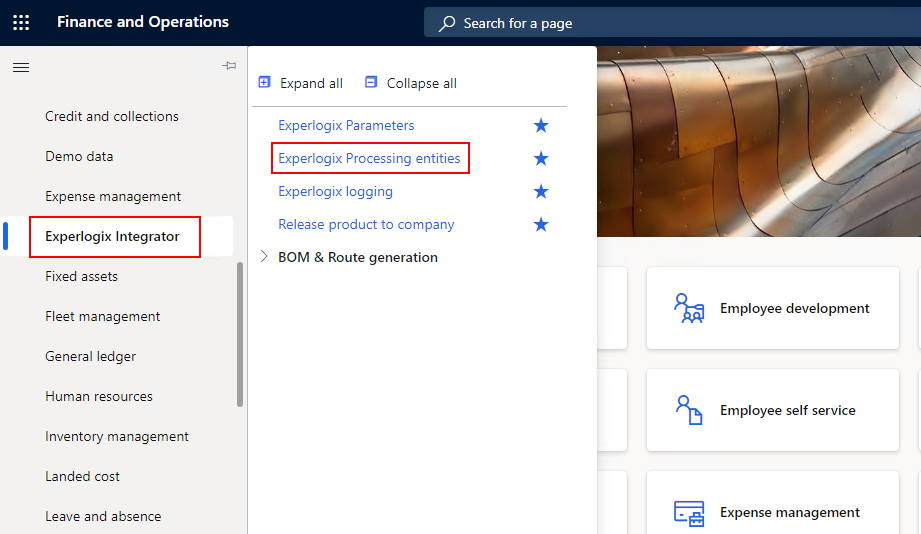Select Fleet management module
Image resolution: width=921 pixels, height=534 pixels.
[103, 316]
